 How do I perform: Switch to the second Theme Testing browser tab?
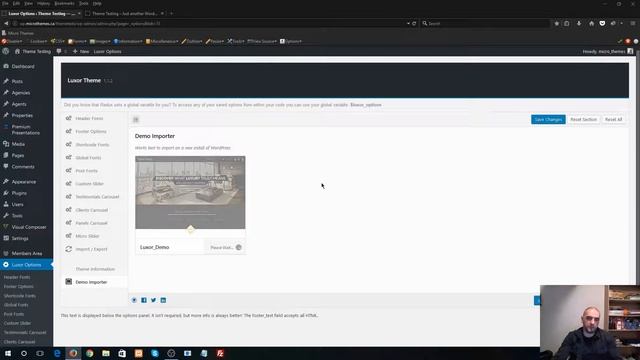(x=124, y=13)
